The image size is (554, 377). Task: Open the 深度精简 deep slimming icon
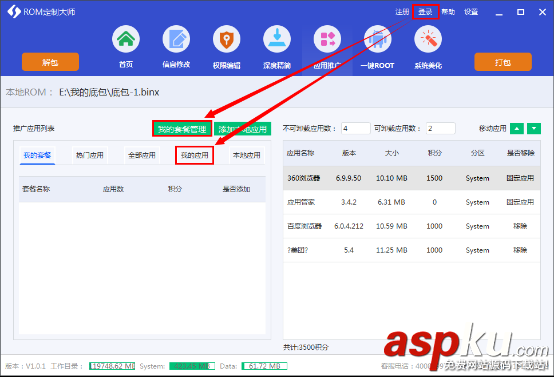coord(277,39)
